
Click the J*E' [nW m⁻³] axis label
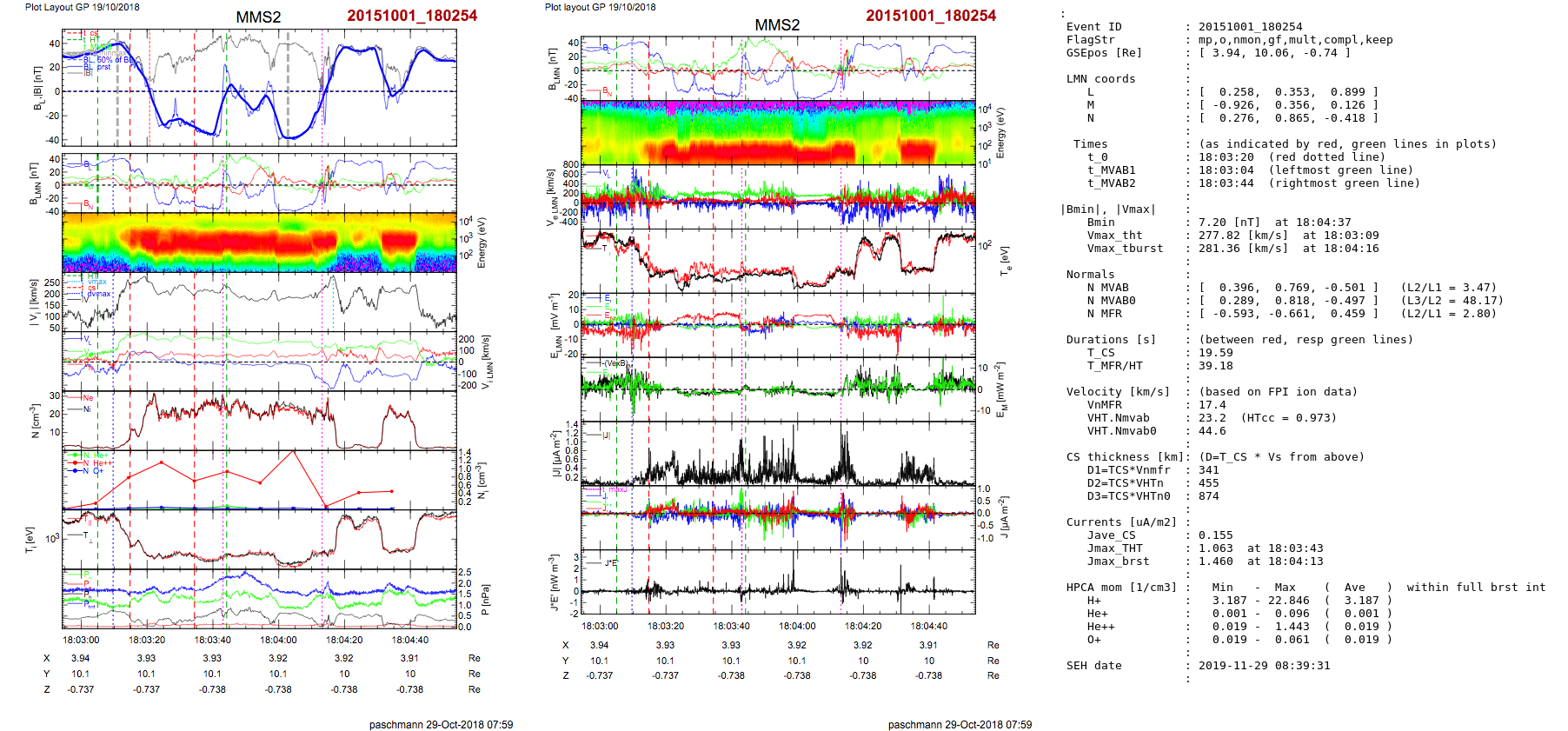coord(555,582)
